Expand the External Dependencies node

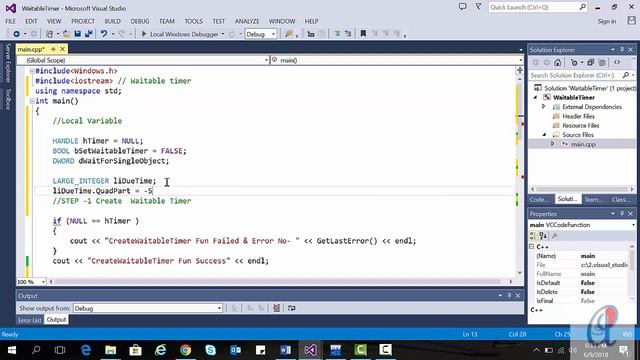544,107
